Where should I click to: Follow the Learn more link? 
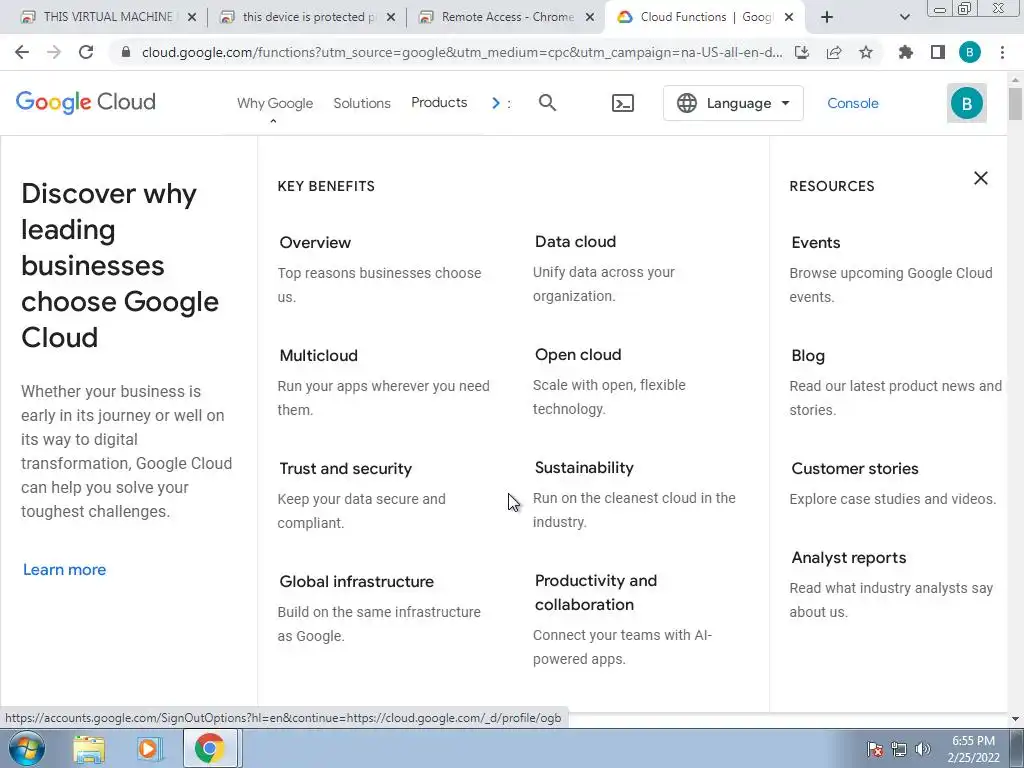[64, 570]
